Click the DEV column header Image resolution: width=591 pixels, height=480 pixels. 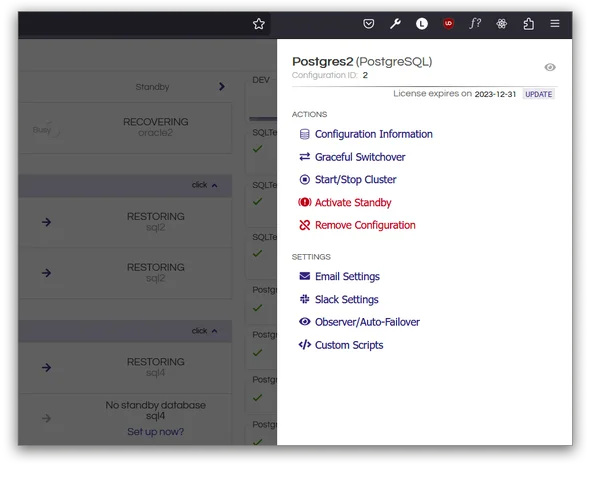coord(261,80)
